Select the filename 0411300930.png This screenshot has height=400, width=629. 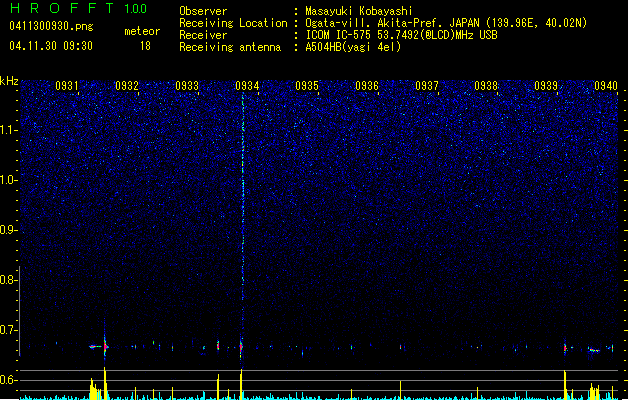pyautogui.click(x=51, y=26)
